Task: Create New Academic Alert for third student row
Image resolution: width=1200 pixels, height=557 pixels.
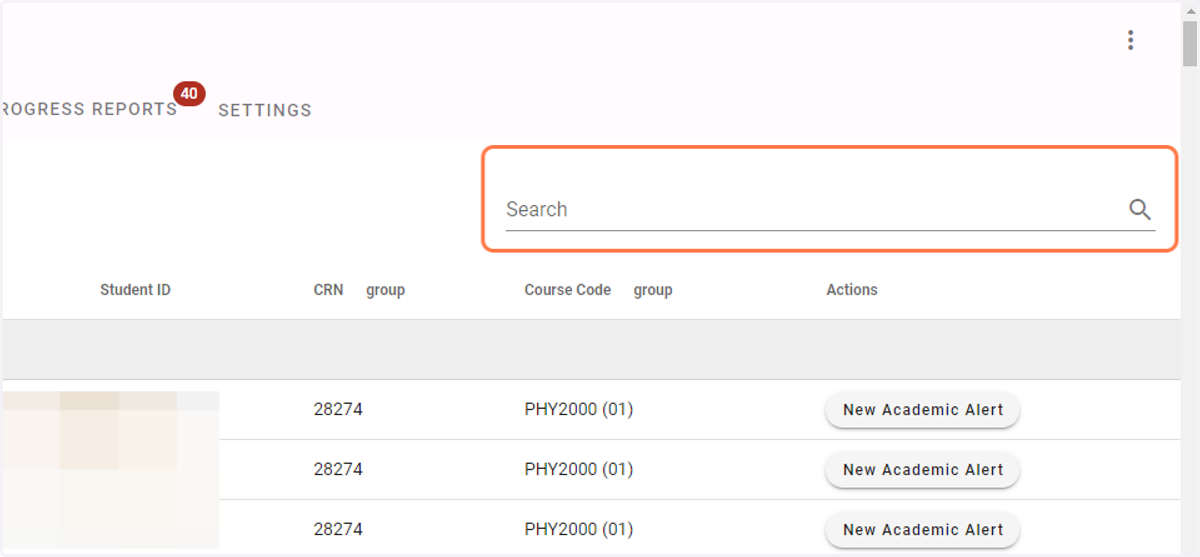Action: pos(922,530)
